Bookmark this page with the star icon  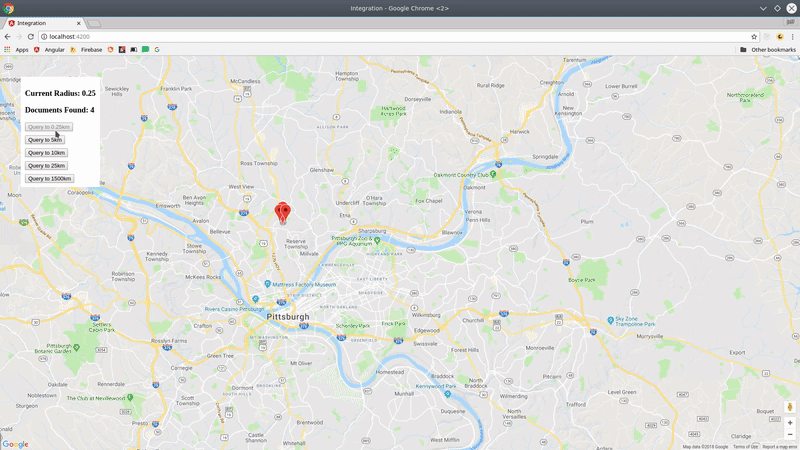[754, 37]
